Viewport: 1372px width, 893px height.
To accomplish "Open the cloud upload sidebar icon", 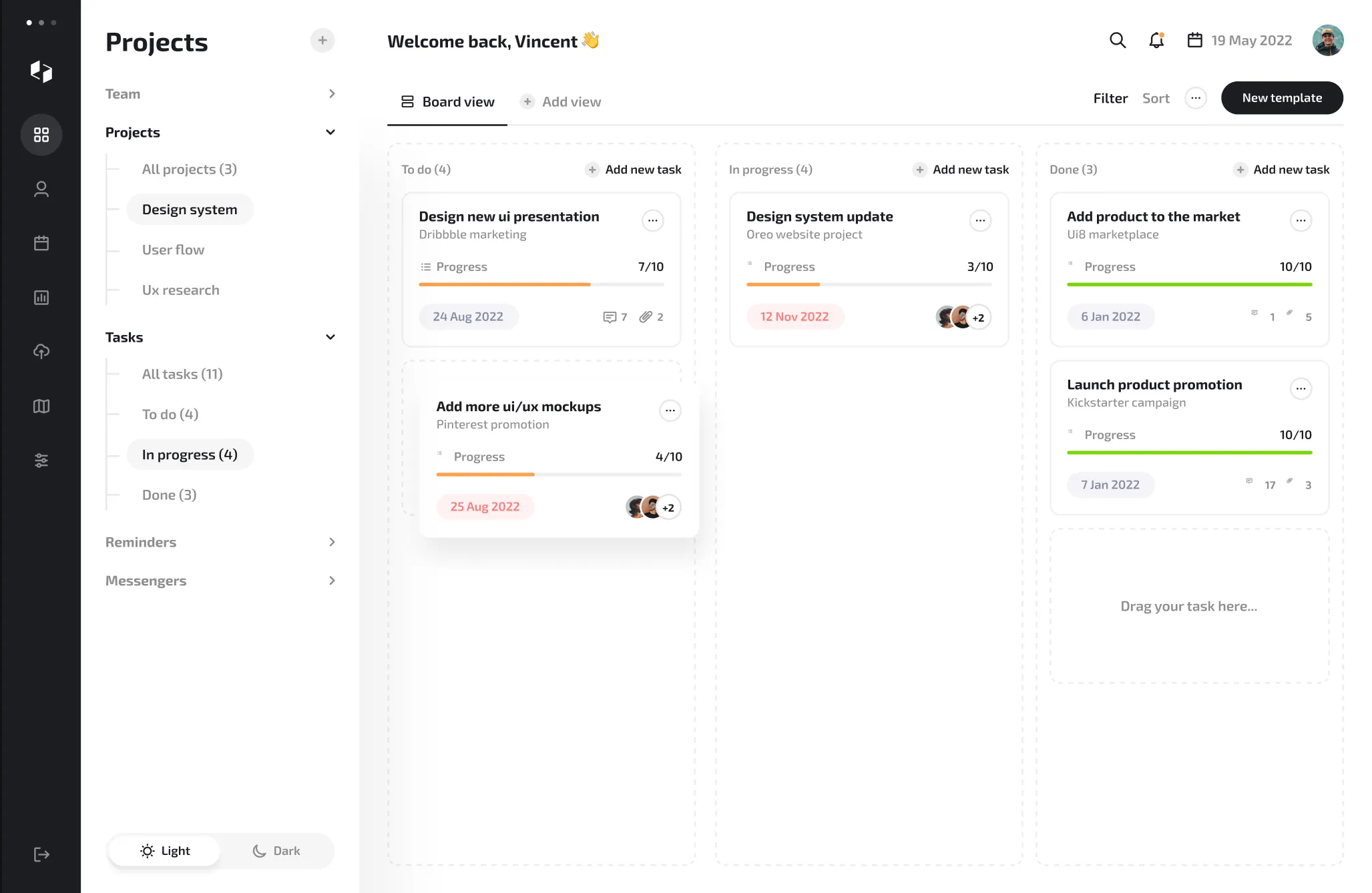I will [41, 352].
